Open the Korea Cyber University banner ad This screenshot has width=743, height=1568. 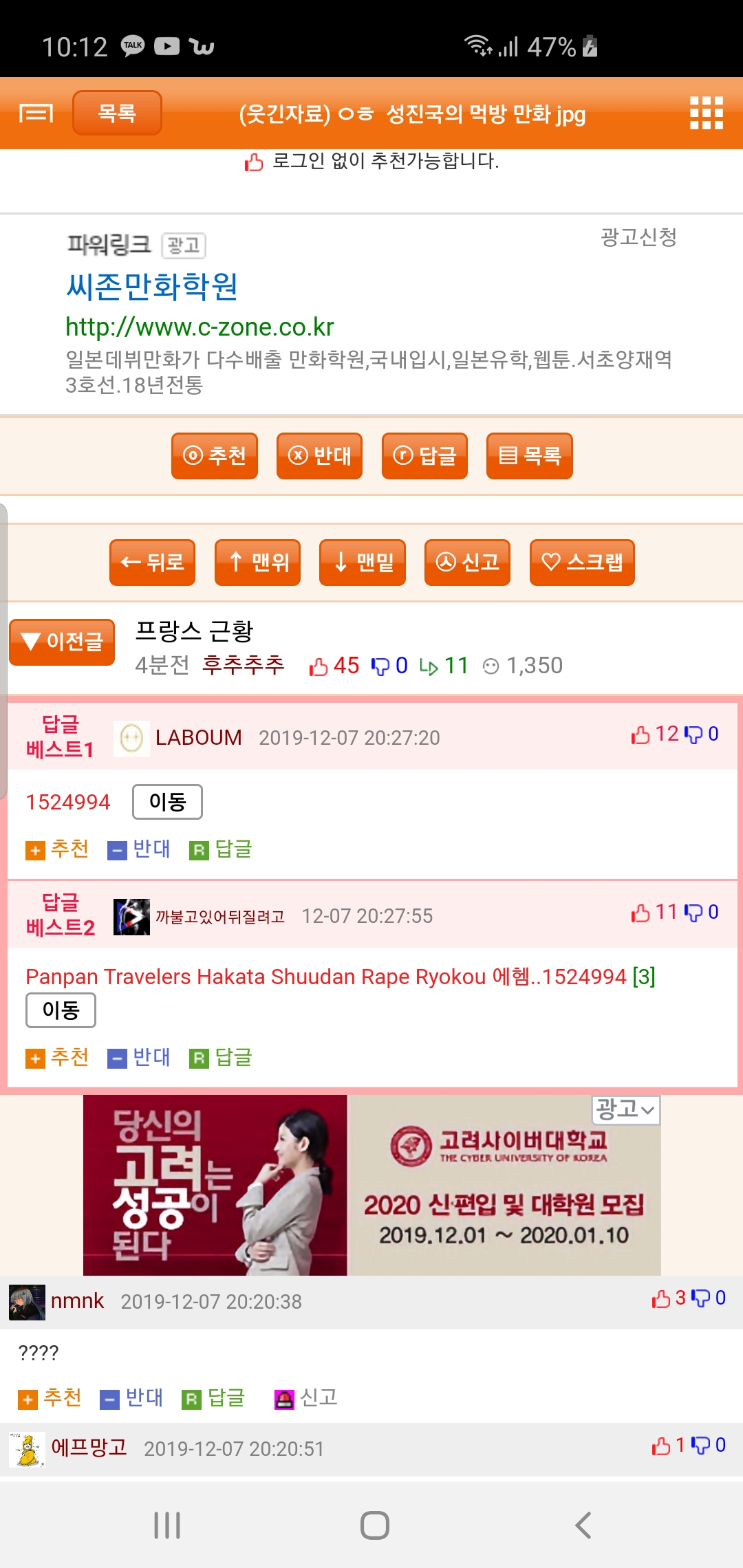click(371, 1185)
